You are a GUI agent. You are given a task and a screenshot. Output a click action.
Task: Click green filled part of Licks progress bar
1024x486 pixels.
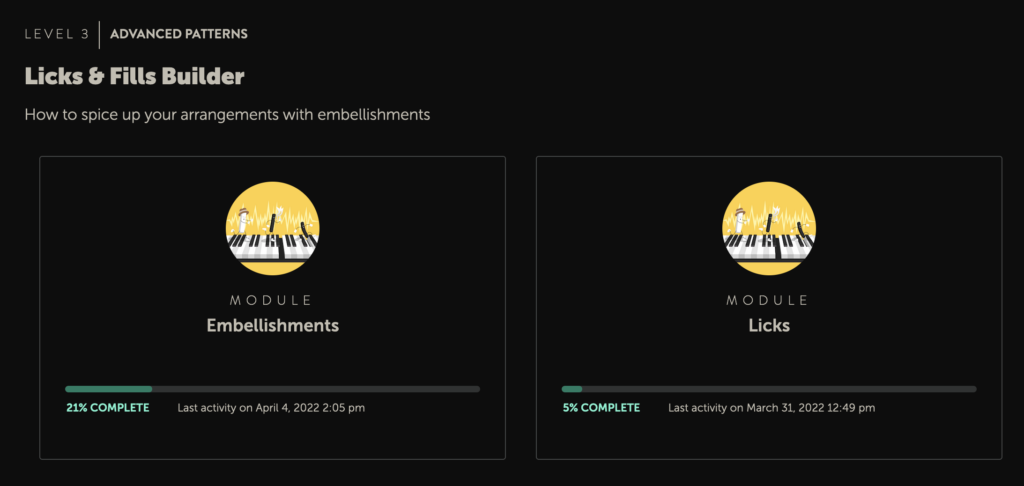coord(572,389)
